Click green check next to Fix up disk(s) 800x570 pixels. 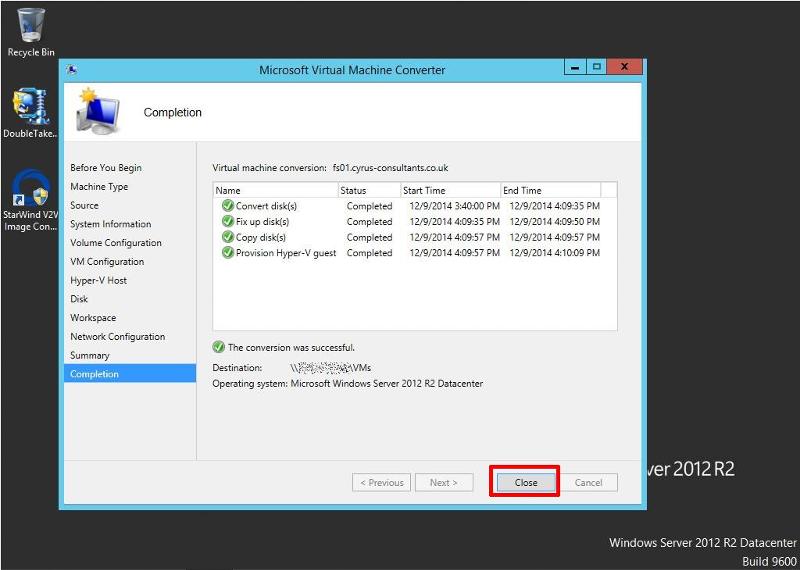click(228, 221)
